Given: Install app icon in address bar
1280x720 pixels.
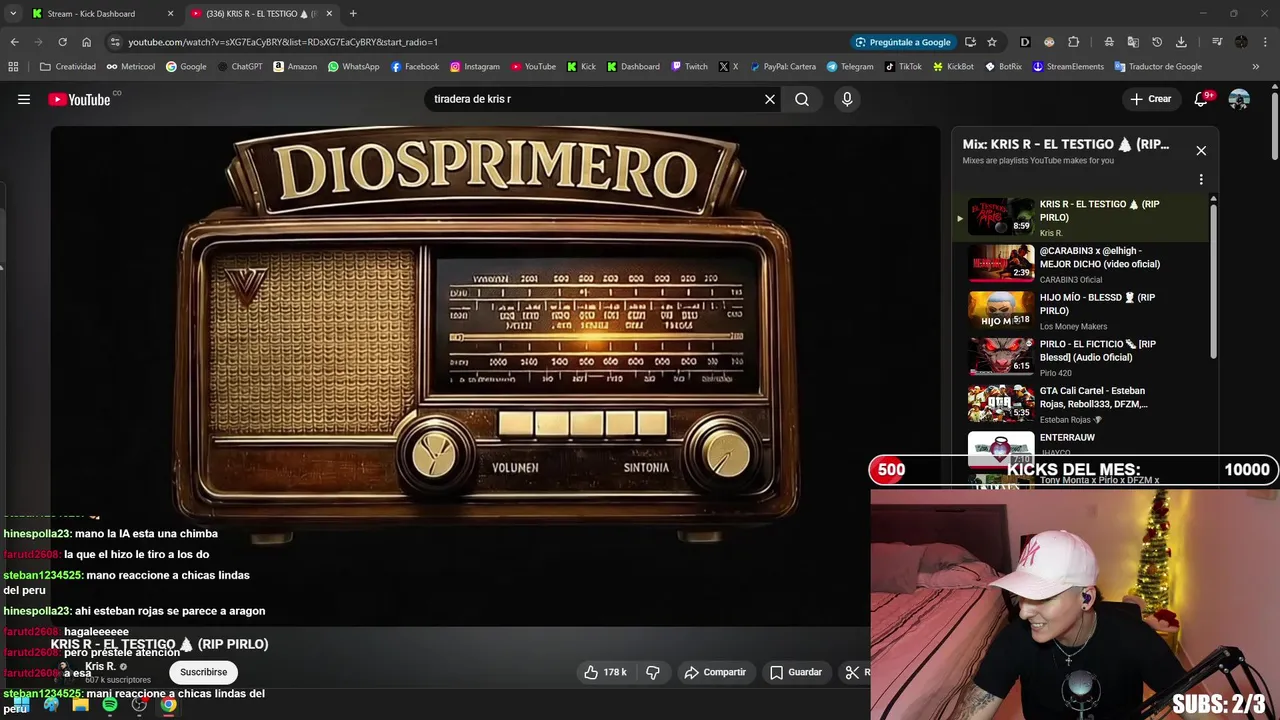Looking at the screenshot, I should point(970,42).
